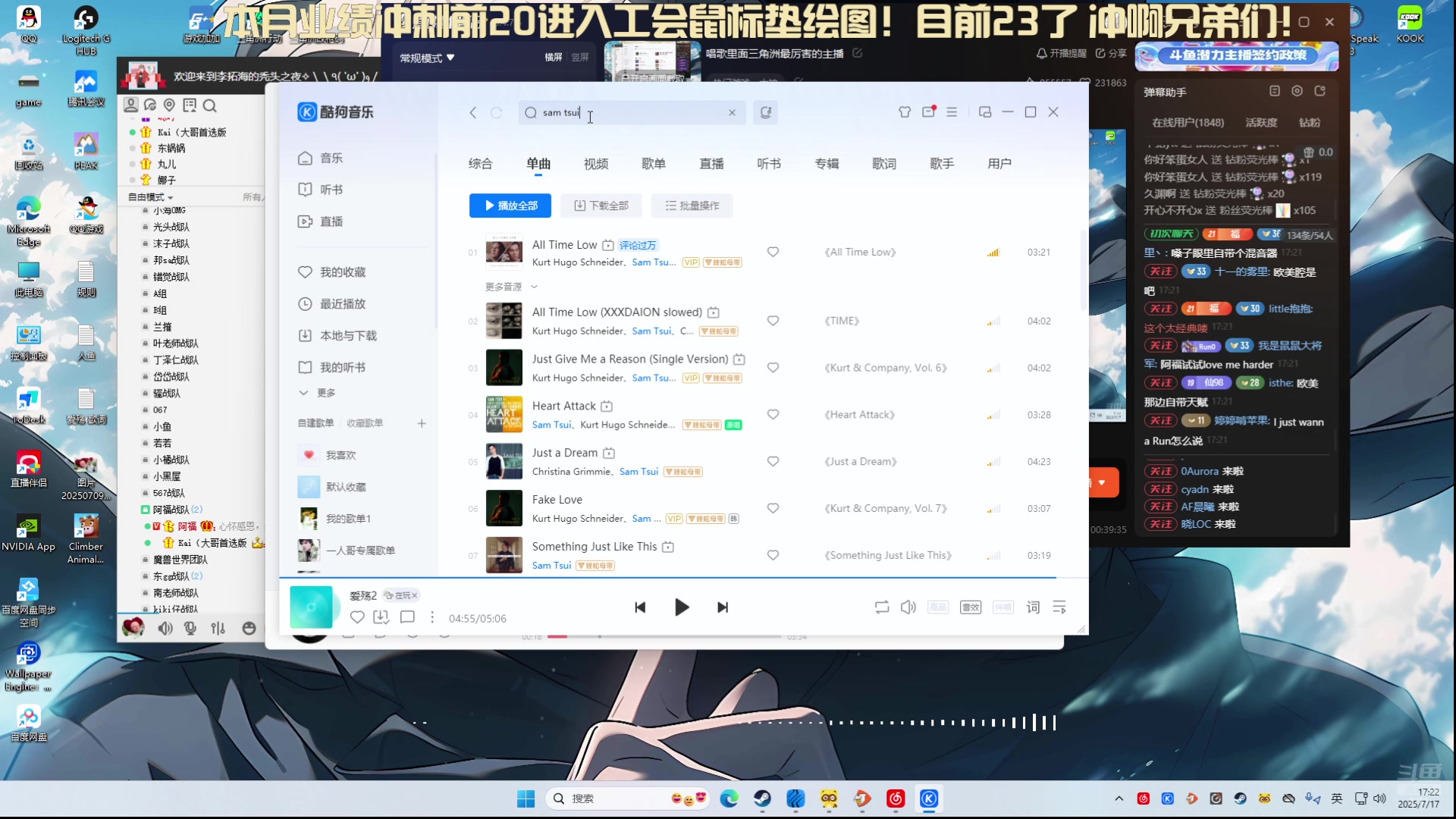Select the 歌手 search tab
Screen dimensions: 1456x819
pyautogui.click(x=942, y=164)
